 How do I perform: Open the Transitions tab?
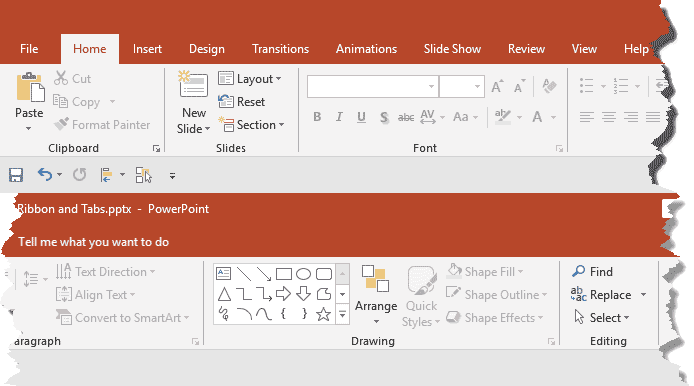[x=280, y=49]
